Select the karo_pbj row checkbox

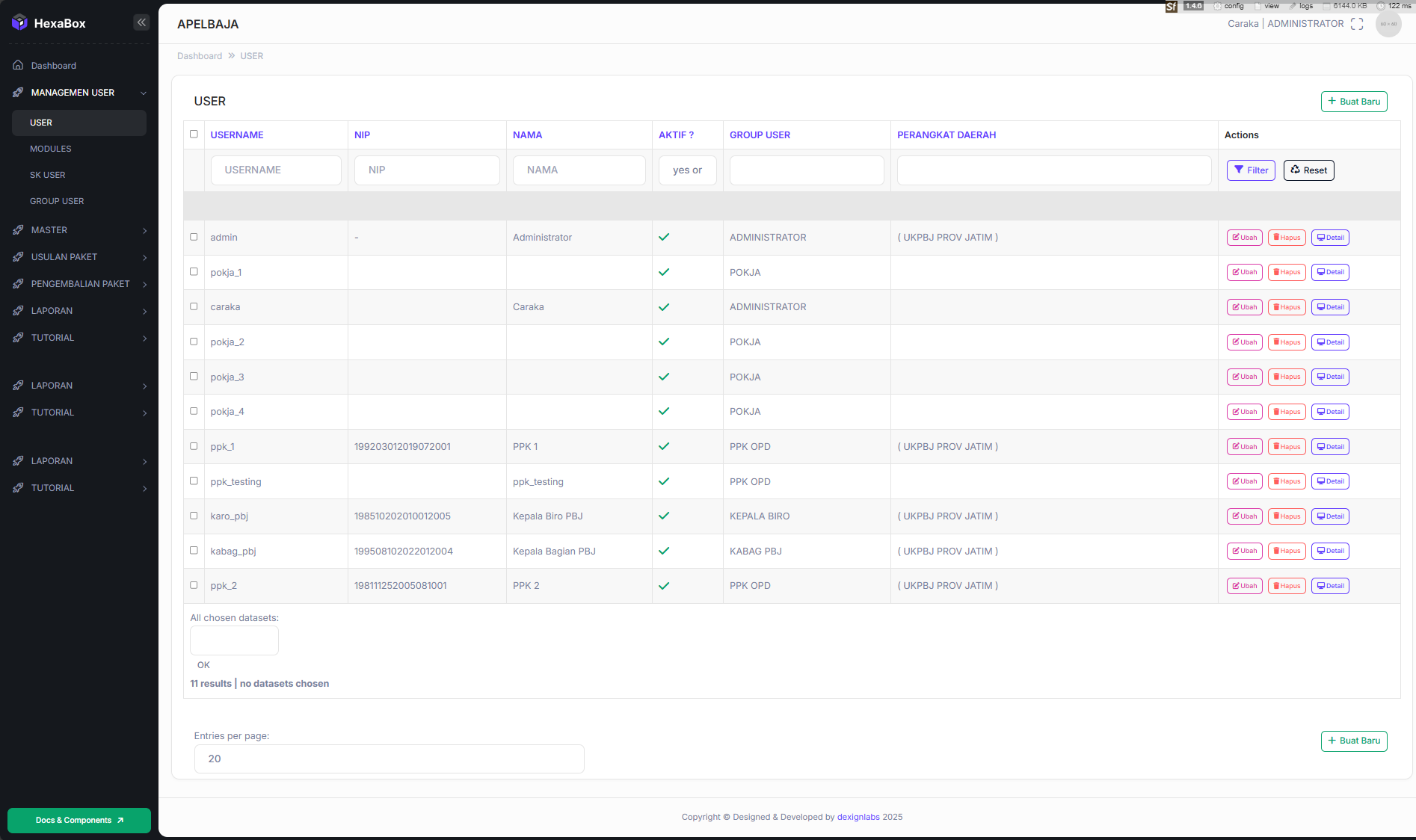[194, 516]
